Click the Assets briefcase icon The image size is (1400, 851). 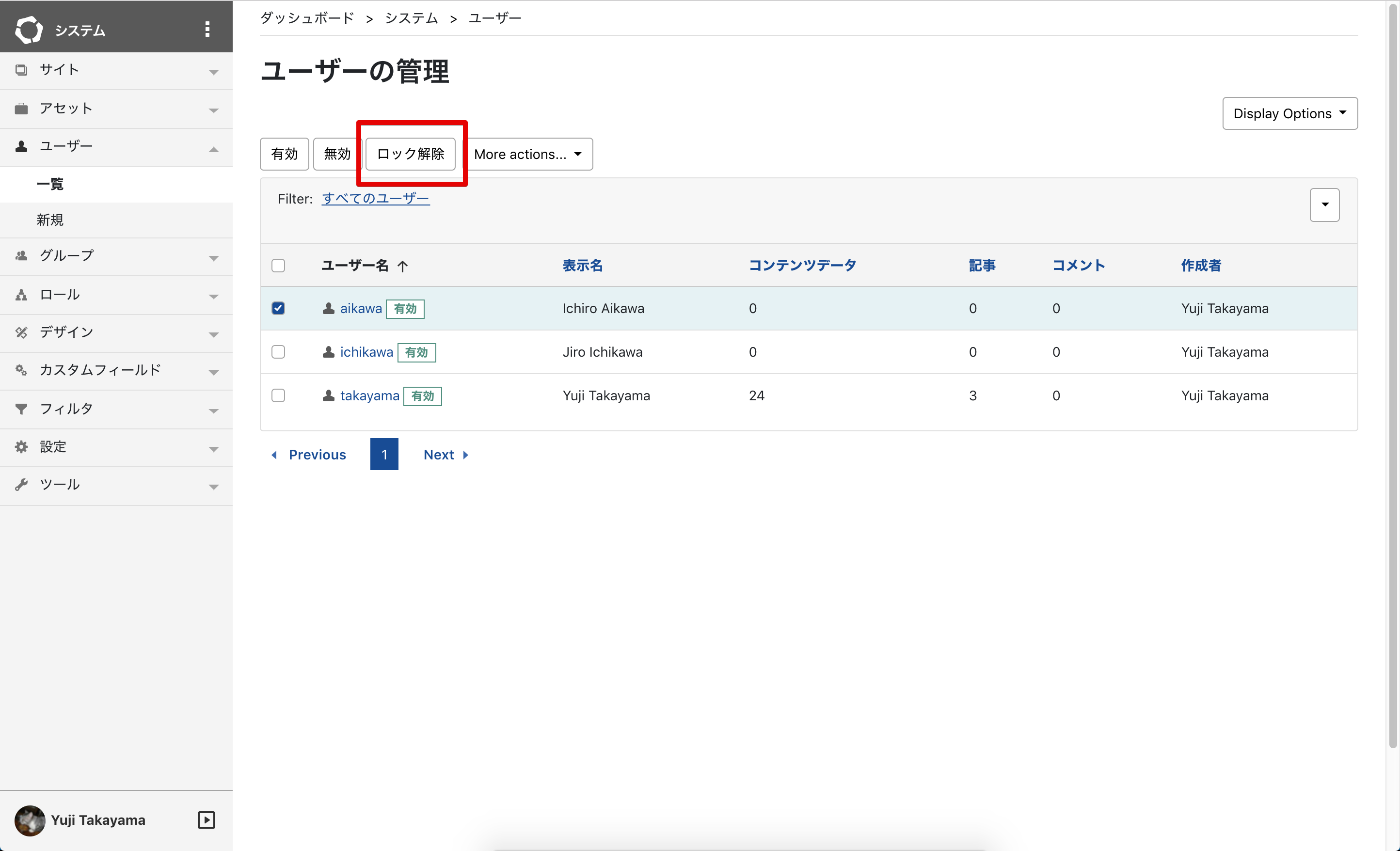coord(21,109)
